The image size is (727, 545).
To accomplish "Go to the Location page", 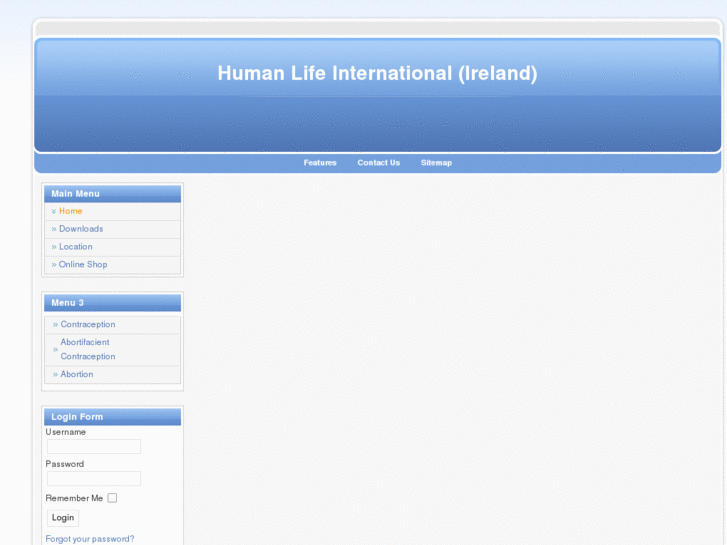I will [76, 247].
